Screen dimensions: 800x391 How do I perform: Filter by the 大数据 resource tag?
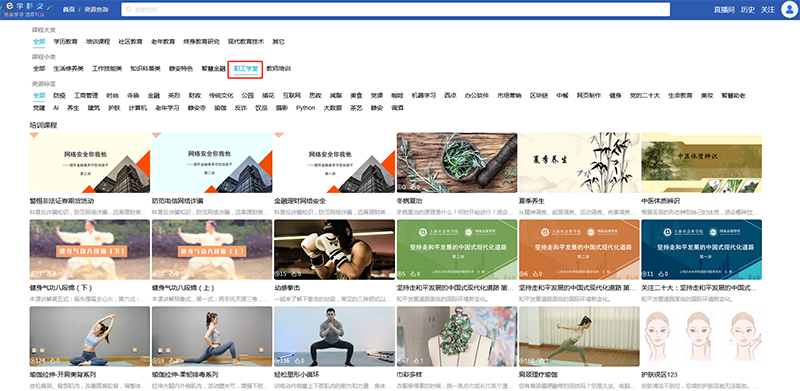coord(333,108)
